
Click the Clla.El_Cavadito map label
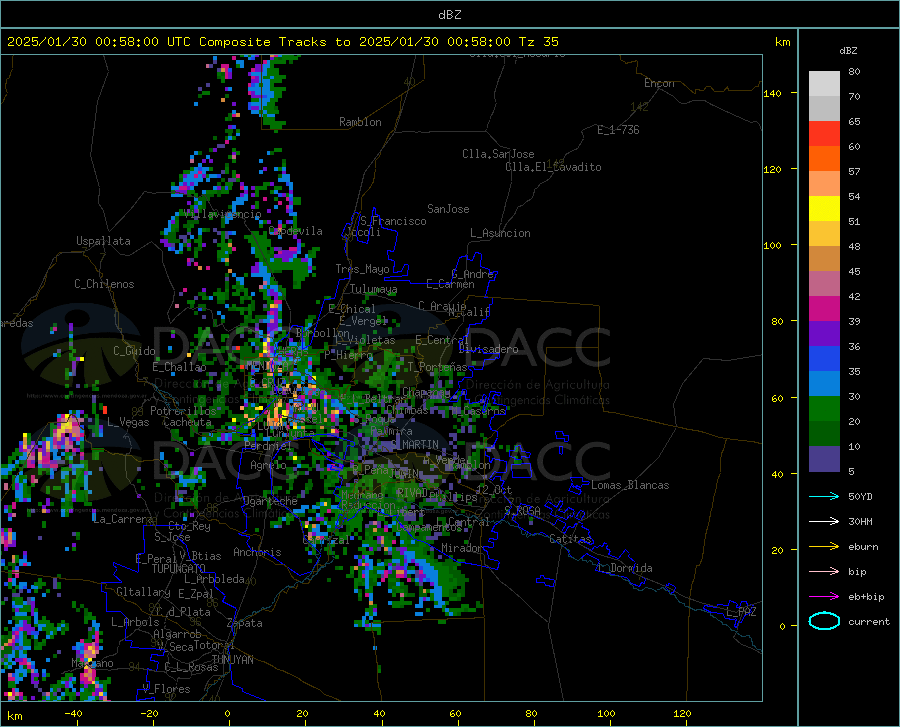(x=553, y=167)
